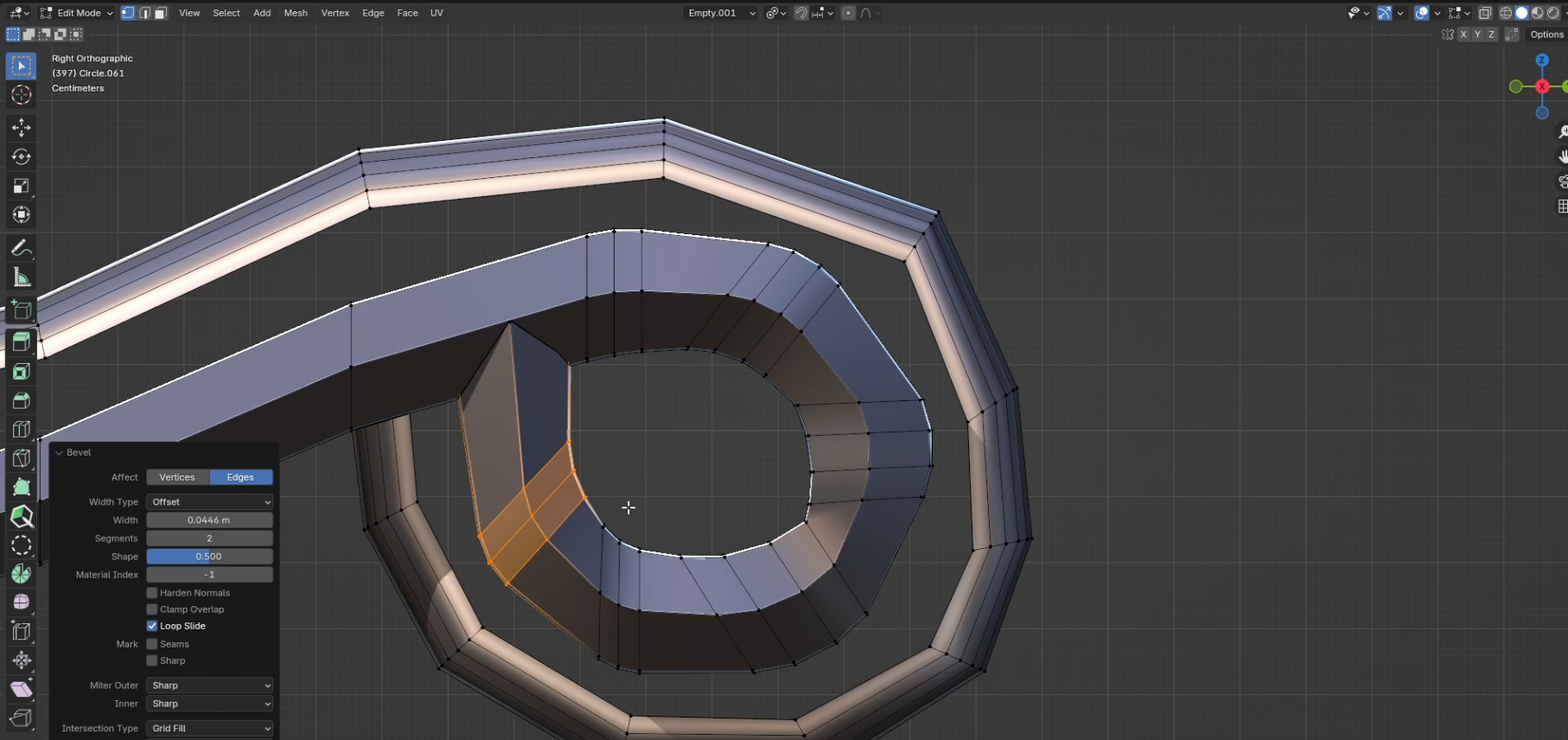This screenshot has width=1568, height=740.
Task: Select the Measure tool
Action: coord(22,277)
